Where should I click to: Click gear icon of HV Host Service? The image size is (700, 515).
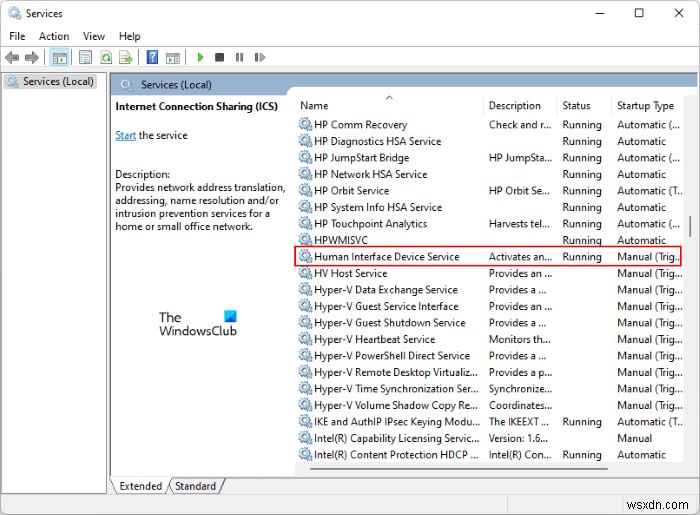[x=305, y=272]
